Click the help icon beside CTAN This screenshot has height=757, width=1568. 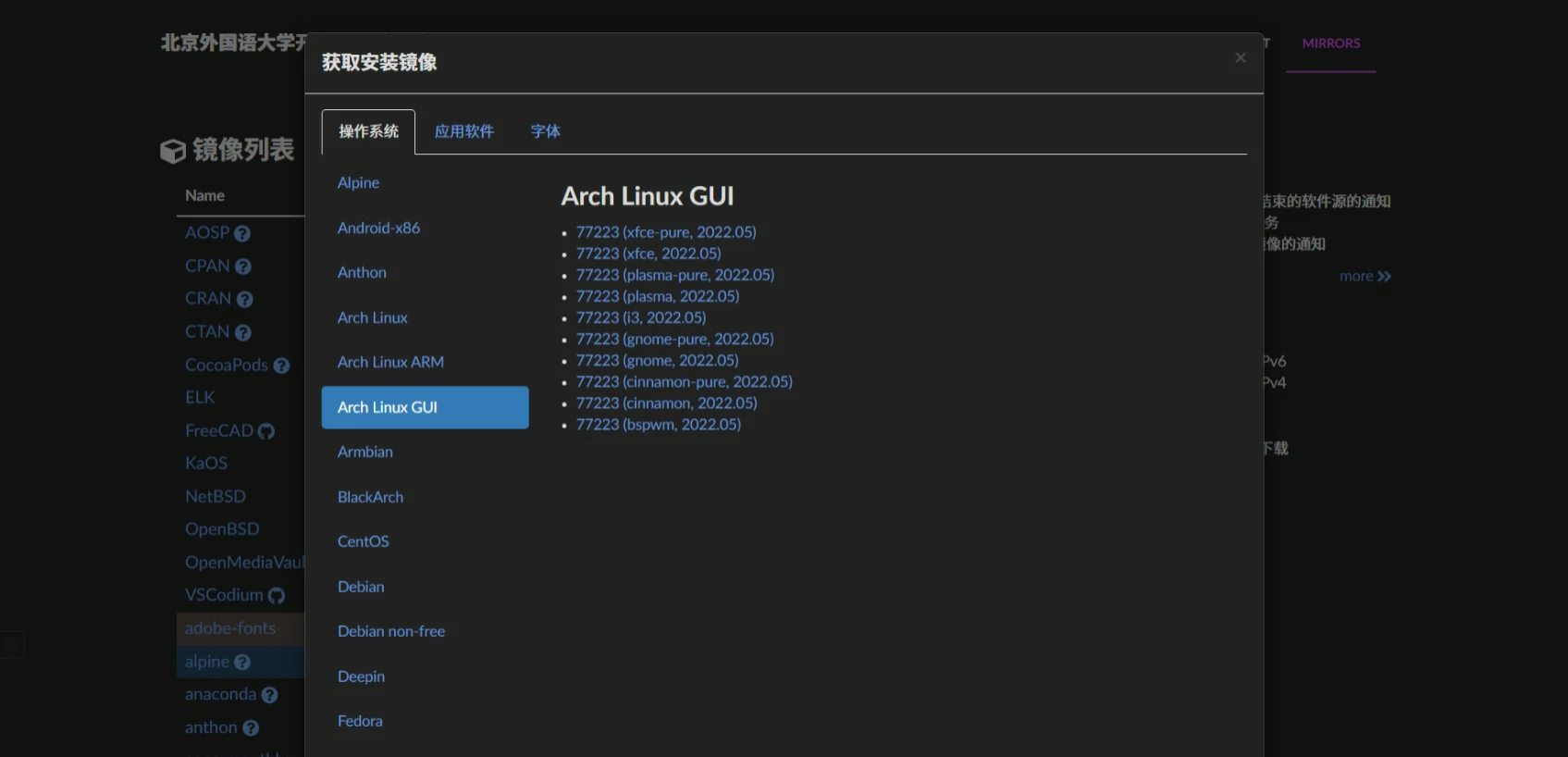click(243, 332)
